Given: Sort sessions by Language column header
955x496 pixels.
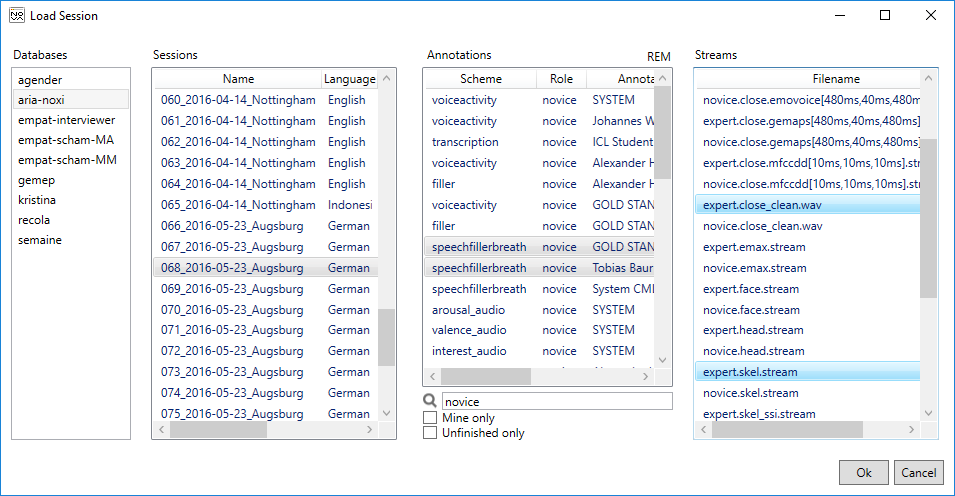Looking at the screenshot, I should point(350,79).
